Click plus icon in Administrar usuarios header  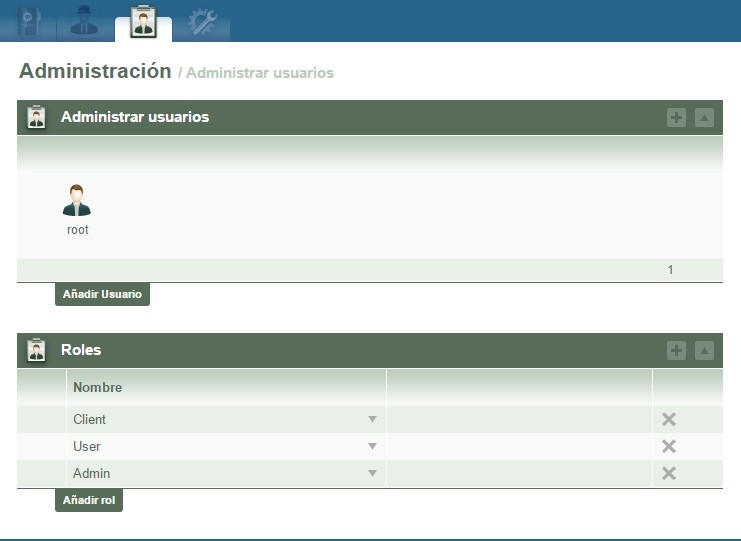tap(677, 118)
